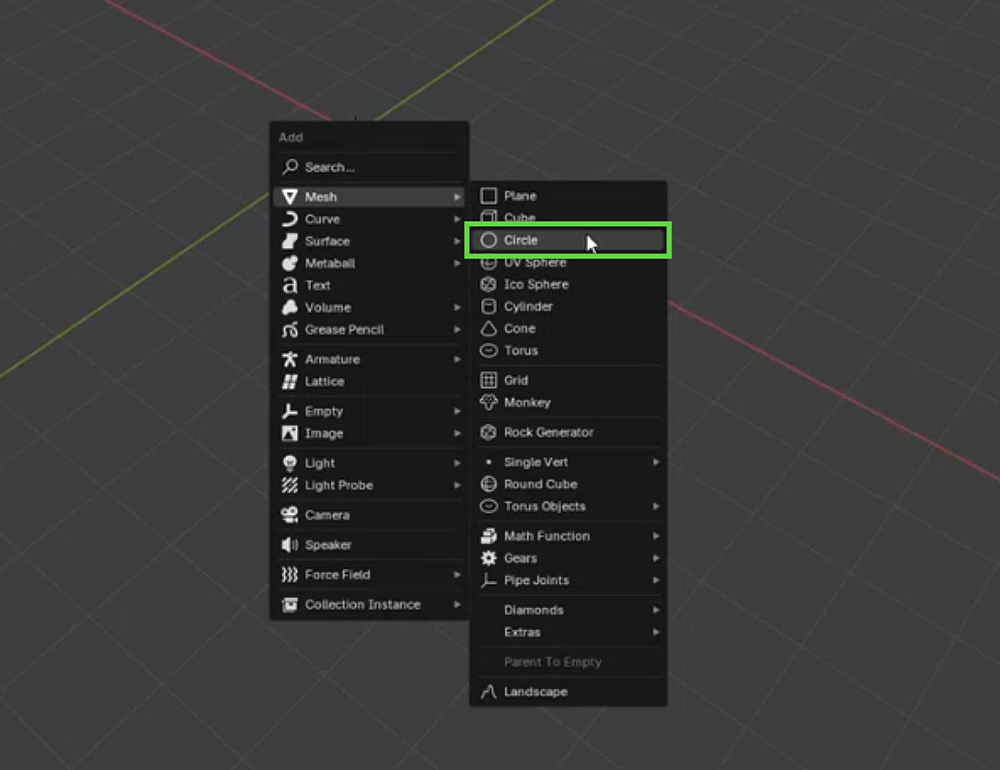Expand the Single Vert submenu arrow
Screen dimensions: 1000x770
(656, 462)
